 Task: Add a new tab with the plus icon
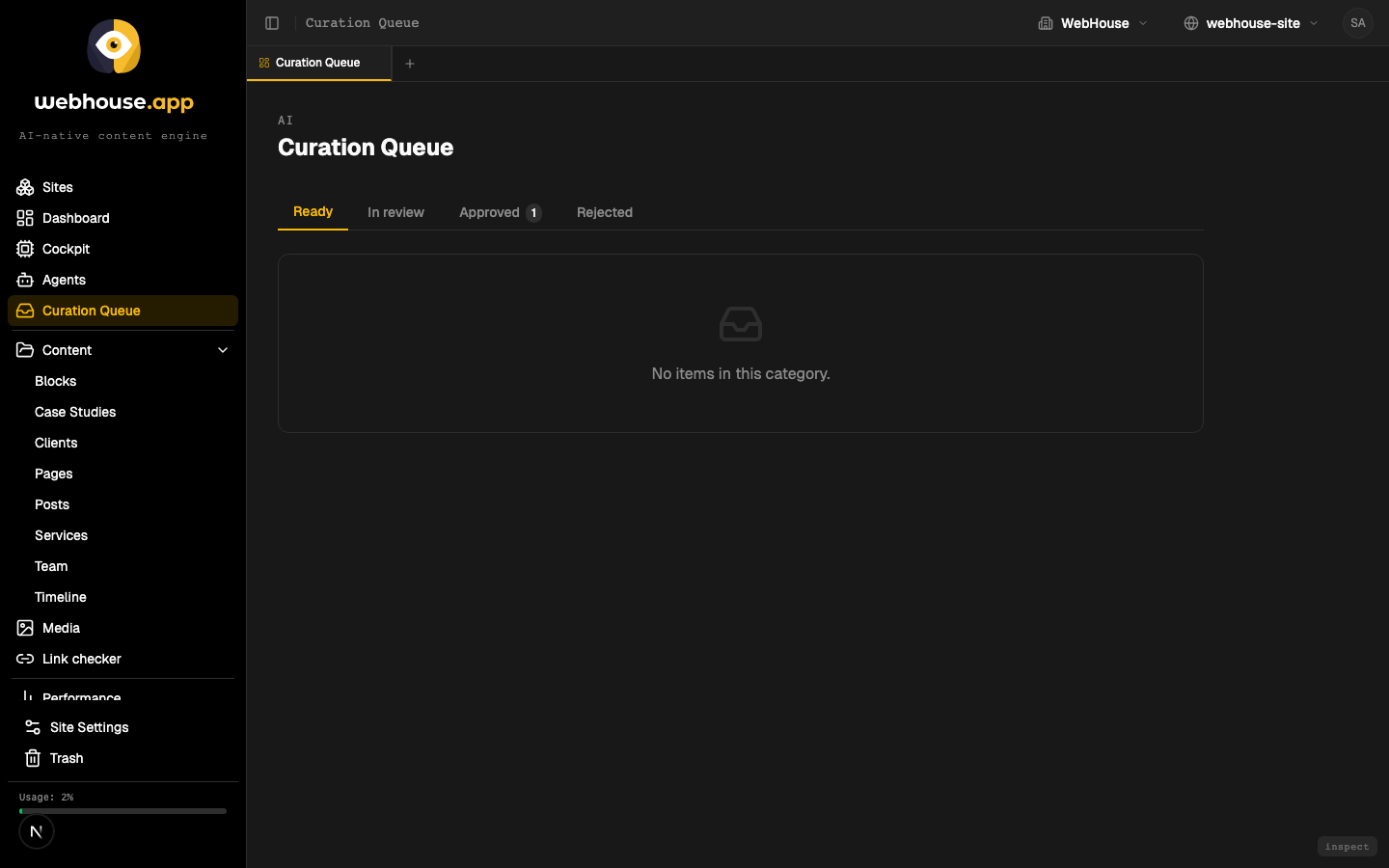click(410, 64)
